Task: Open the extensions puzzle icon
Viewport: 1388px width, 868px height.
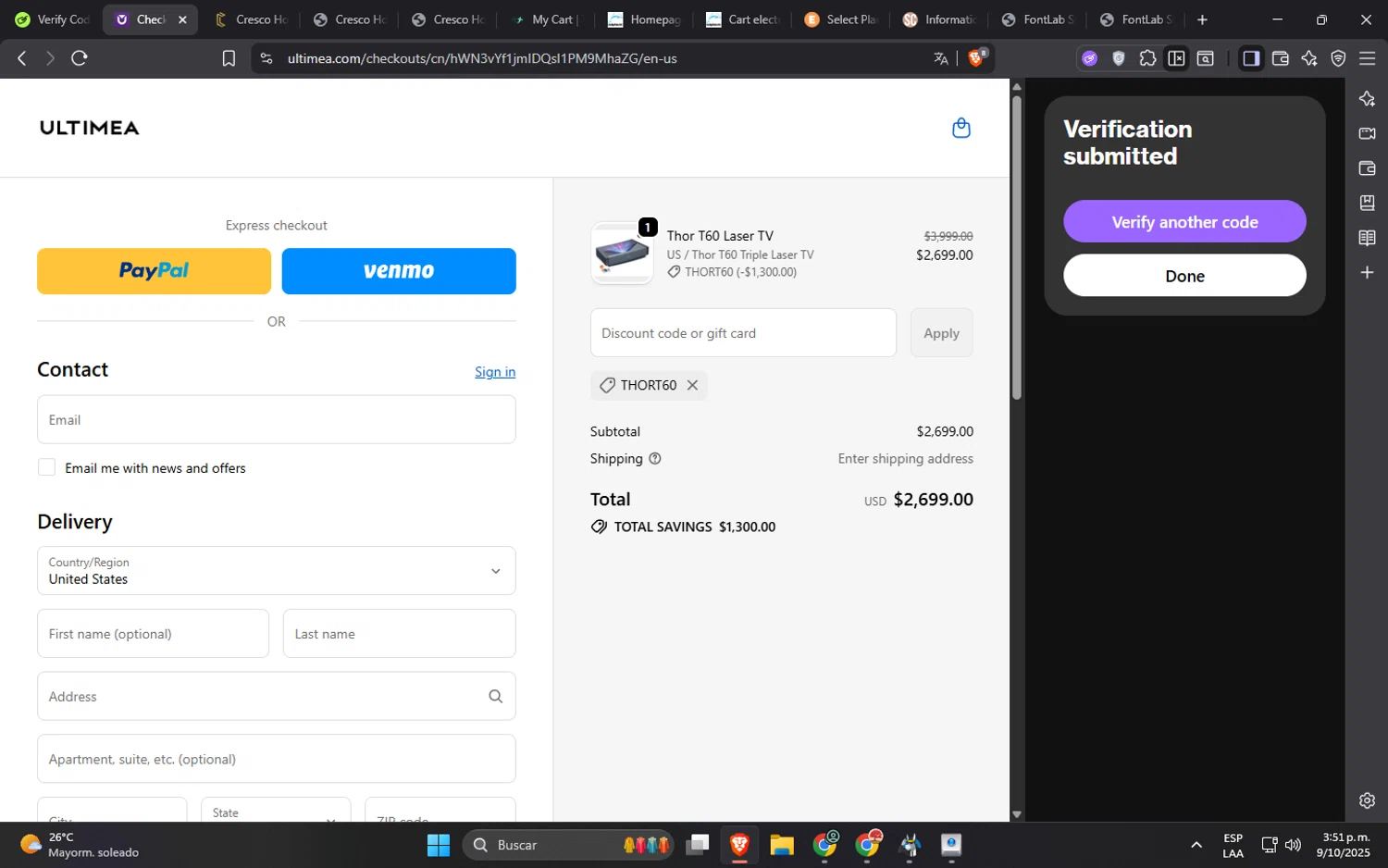Action: (x=1147, y=58)
